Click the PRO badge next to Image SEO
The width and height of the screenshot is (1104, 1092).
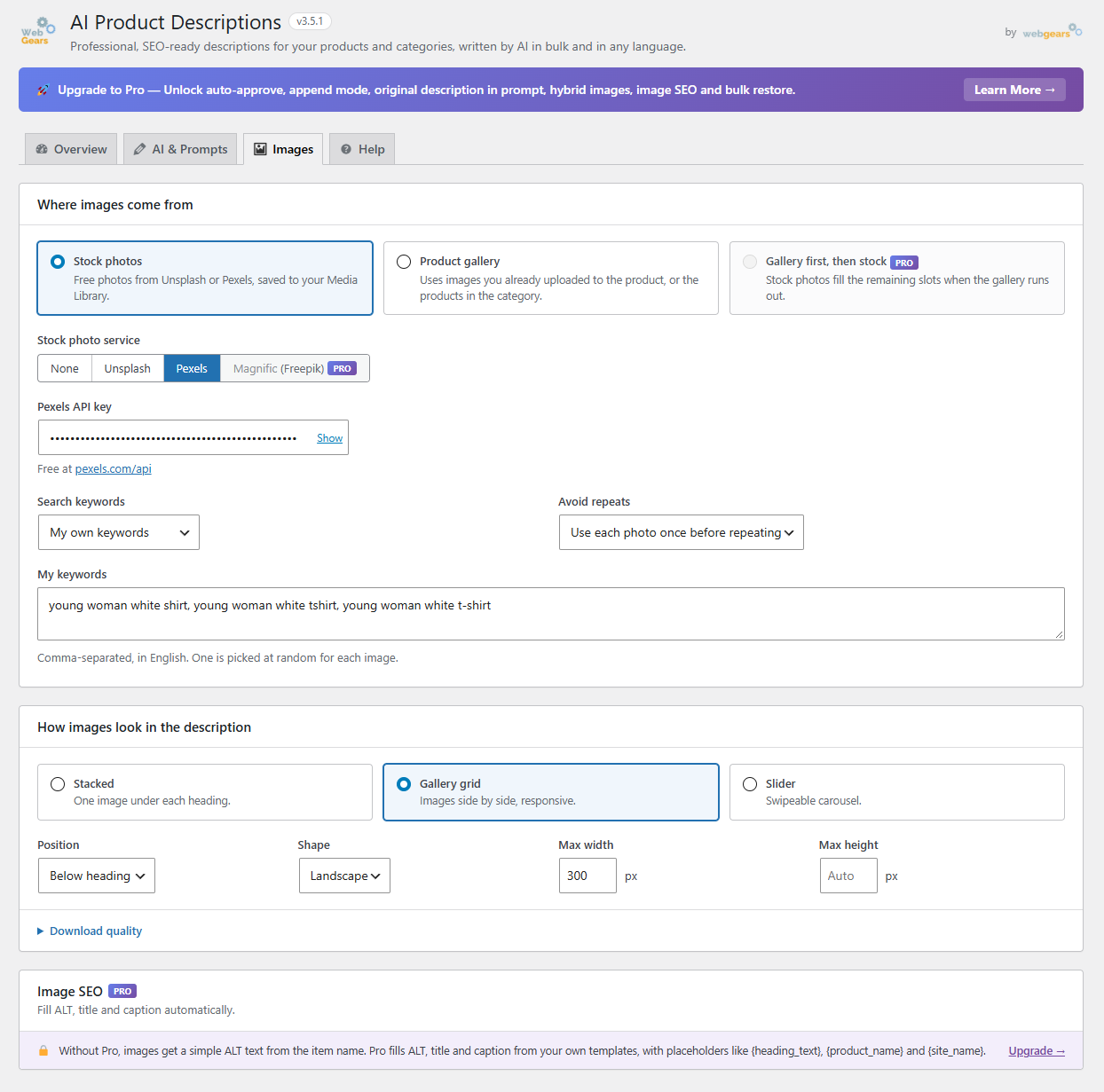122,992
